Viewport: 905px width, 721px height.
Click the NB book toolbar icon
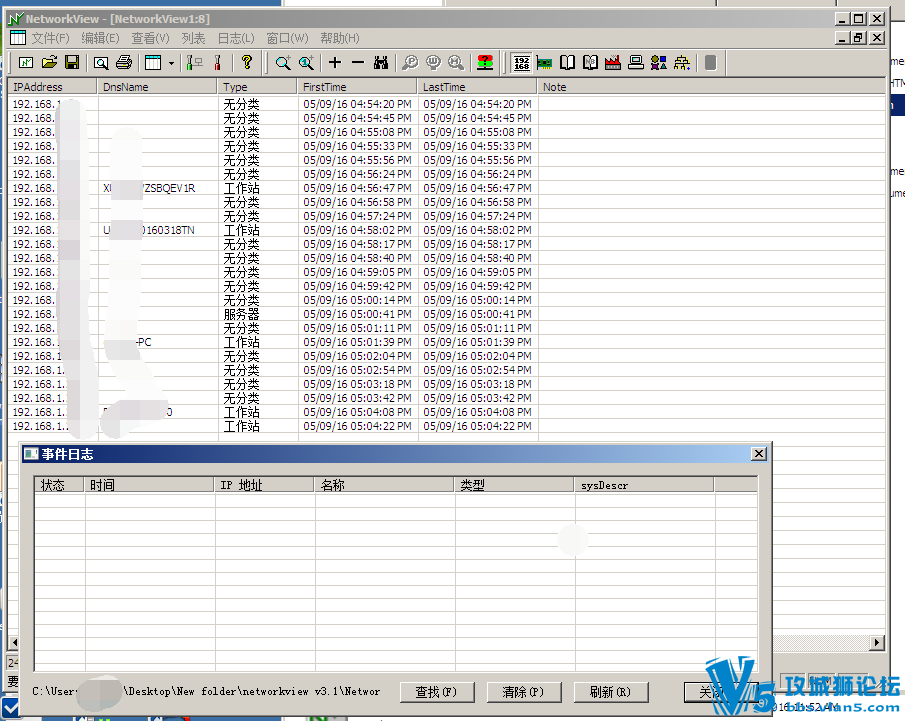590,62
